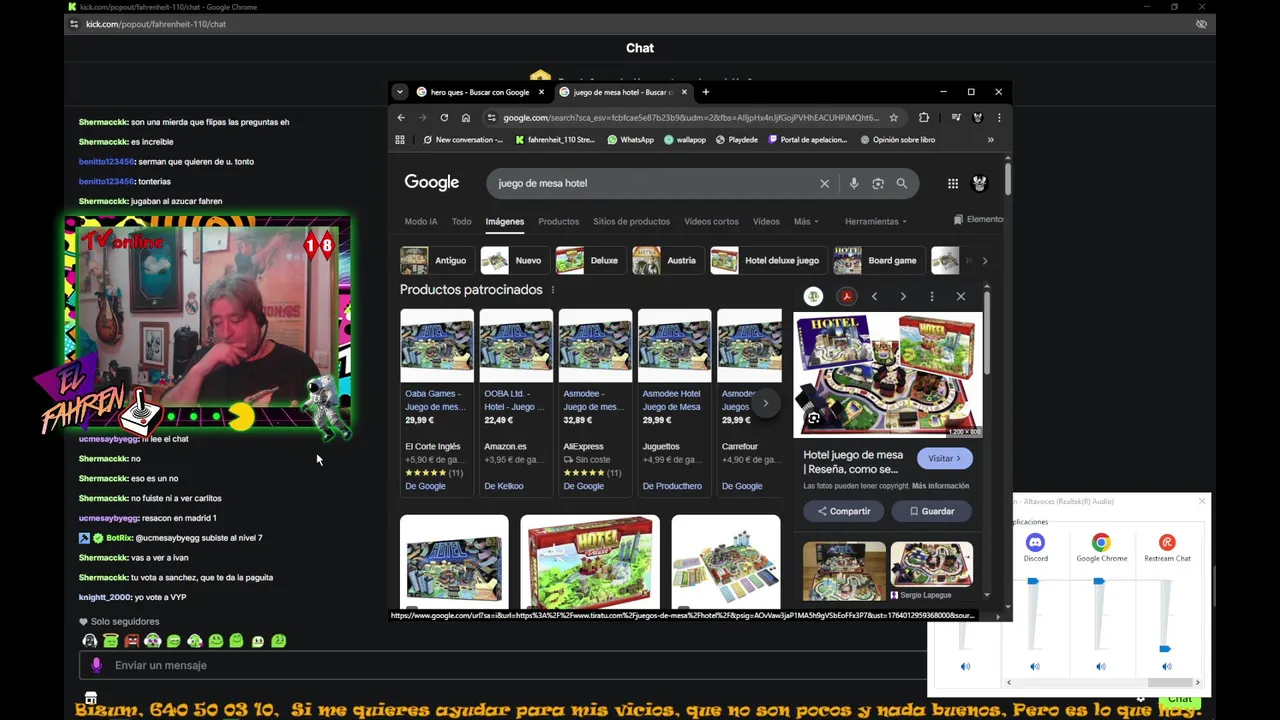Screen dimensions: 1280x720
Task: Mute Restream Chat in the volume mixer
Action: coord(1166,667)
